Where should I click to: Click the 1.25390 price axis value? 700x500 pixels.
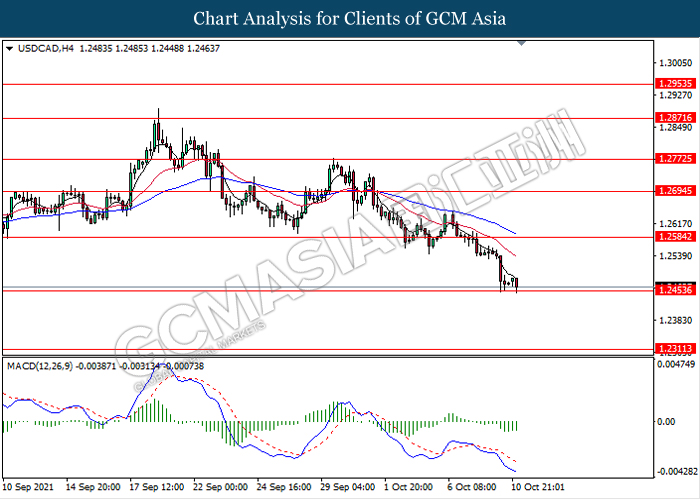(x=676, y=256)
